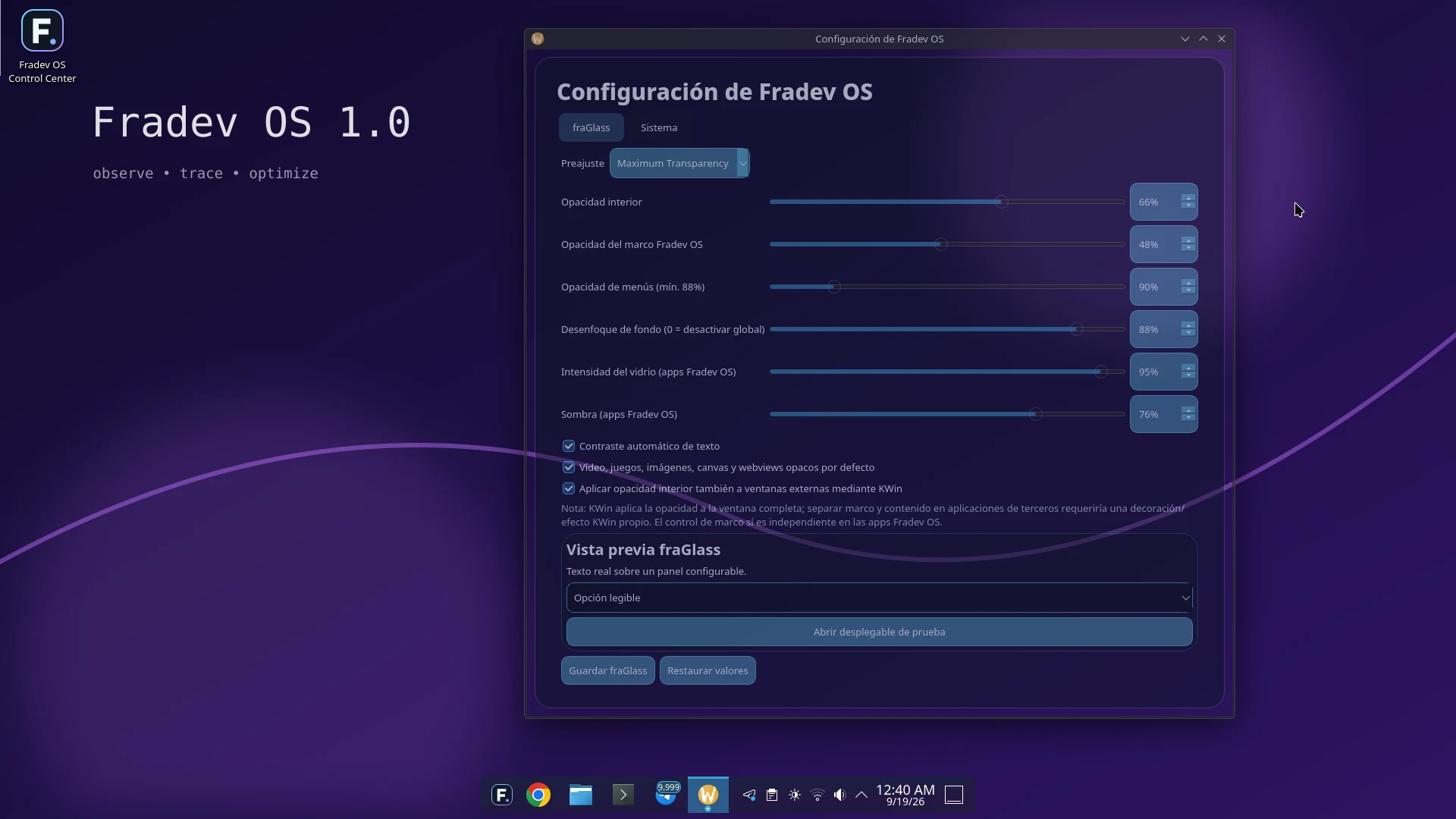Maximize the Configuración de Fradev OS window
The width and height of the screenshot is (1456, 819).
point(1203,39)
